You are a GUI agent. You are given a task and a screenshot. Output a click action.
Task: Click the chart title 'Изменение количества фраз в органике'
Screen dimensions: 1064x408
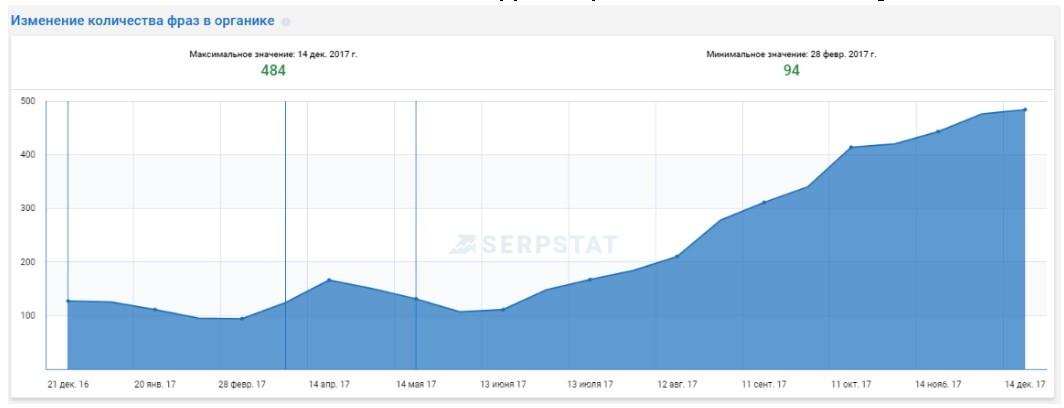click(143, 21)
